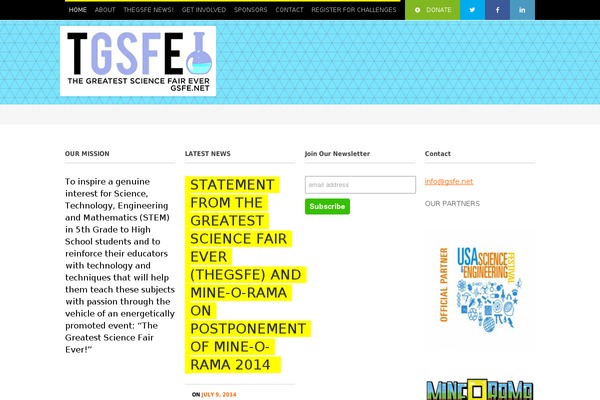Image resolution: width=600 pixels, height=400 pixels.
Task: Open the Contact menu item
Action: point(289,10)
